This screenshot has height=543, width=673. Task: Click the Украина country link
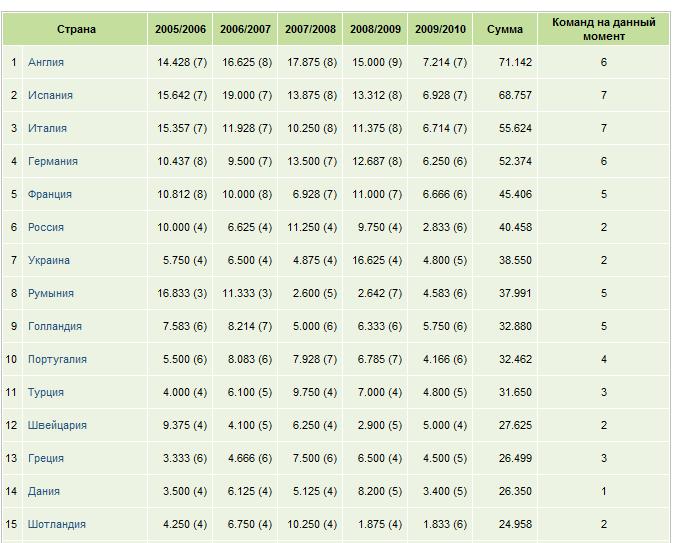pyautogui.click(x=49, y=260)
